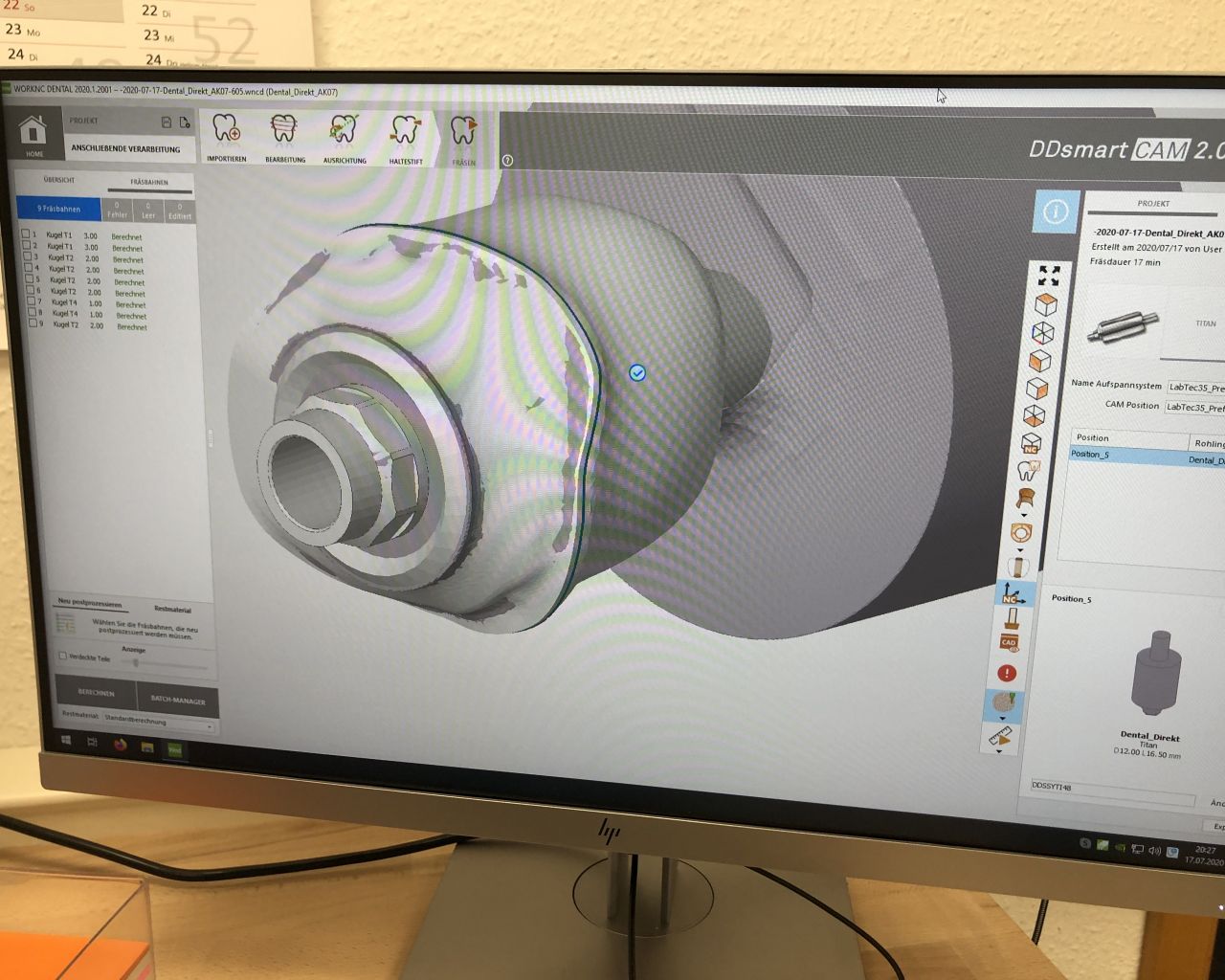Image resolution: width=1225 pixels, height=980 pixels.
Task: Click the highlighted textured disc icon
Action: (1004, 702)
